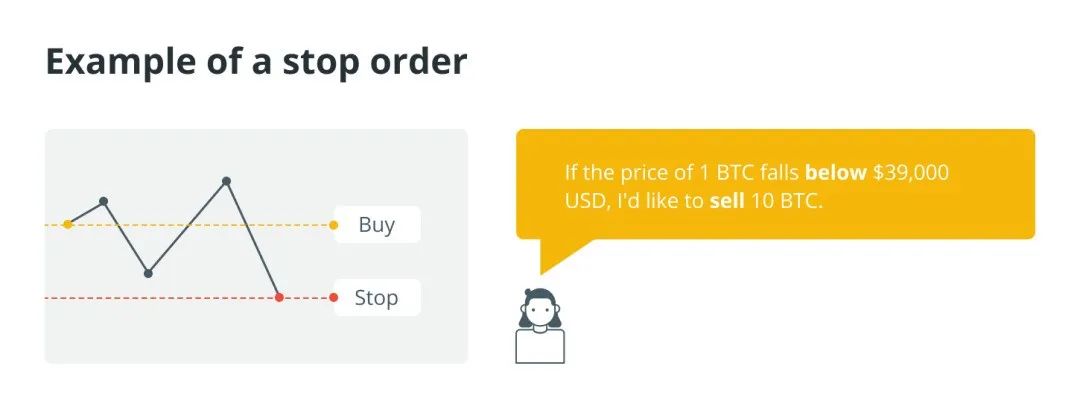
Task: Click the '10 BTC' amount text
Action: (787, 203)
